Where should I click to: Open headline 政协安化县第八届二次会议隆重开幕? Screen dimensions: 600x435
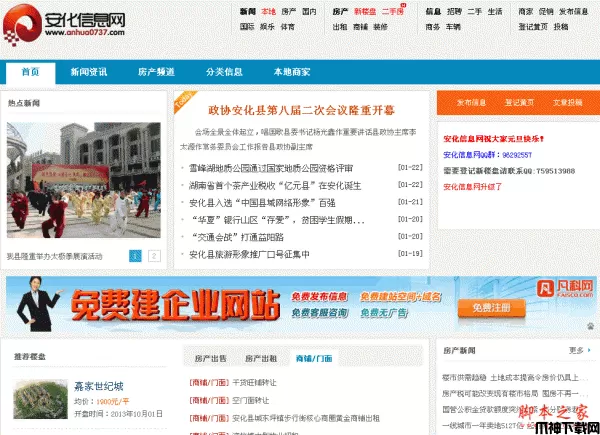pyautogui.click(x=302, y=110)
